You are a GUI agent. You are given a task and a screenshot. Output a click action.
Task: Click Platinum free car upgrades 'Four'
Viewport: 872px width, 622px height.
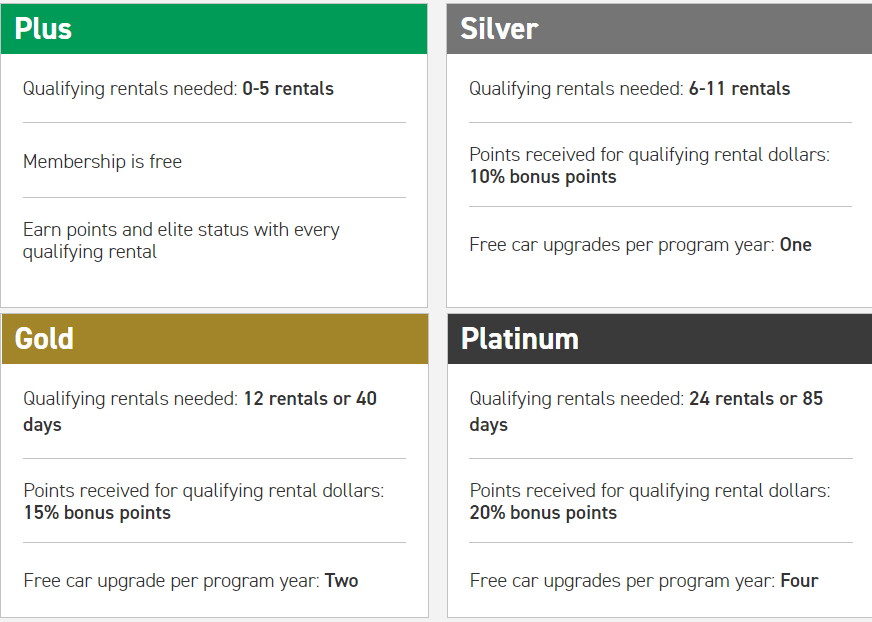pyautogui.click(x=800, y=581)
